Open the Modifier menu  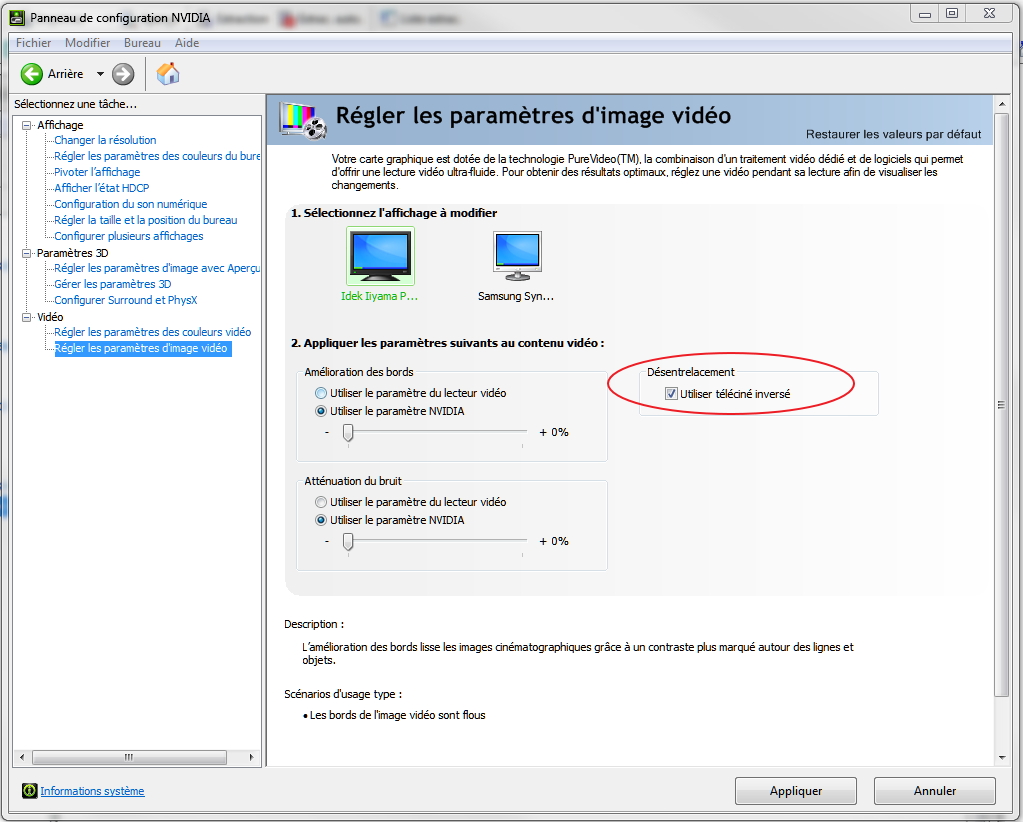click(x=87, y=42)
